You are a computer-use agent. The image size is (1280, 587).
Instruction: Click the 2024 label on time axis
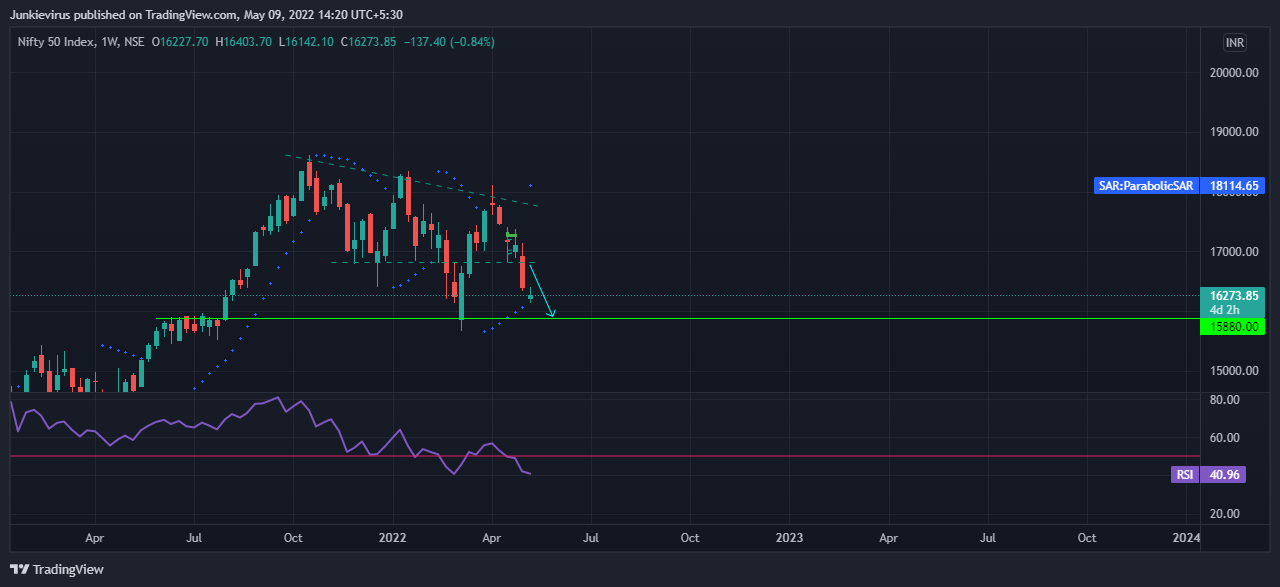[x=1186, y=537]
